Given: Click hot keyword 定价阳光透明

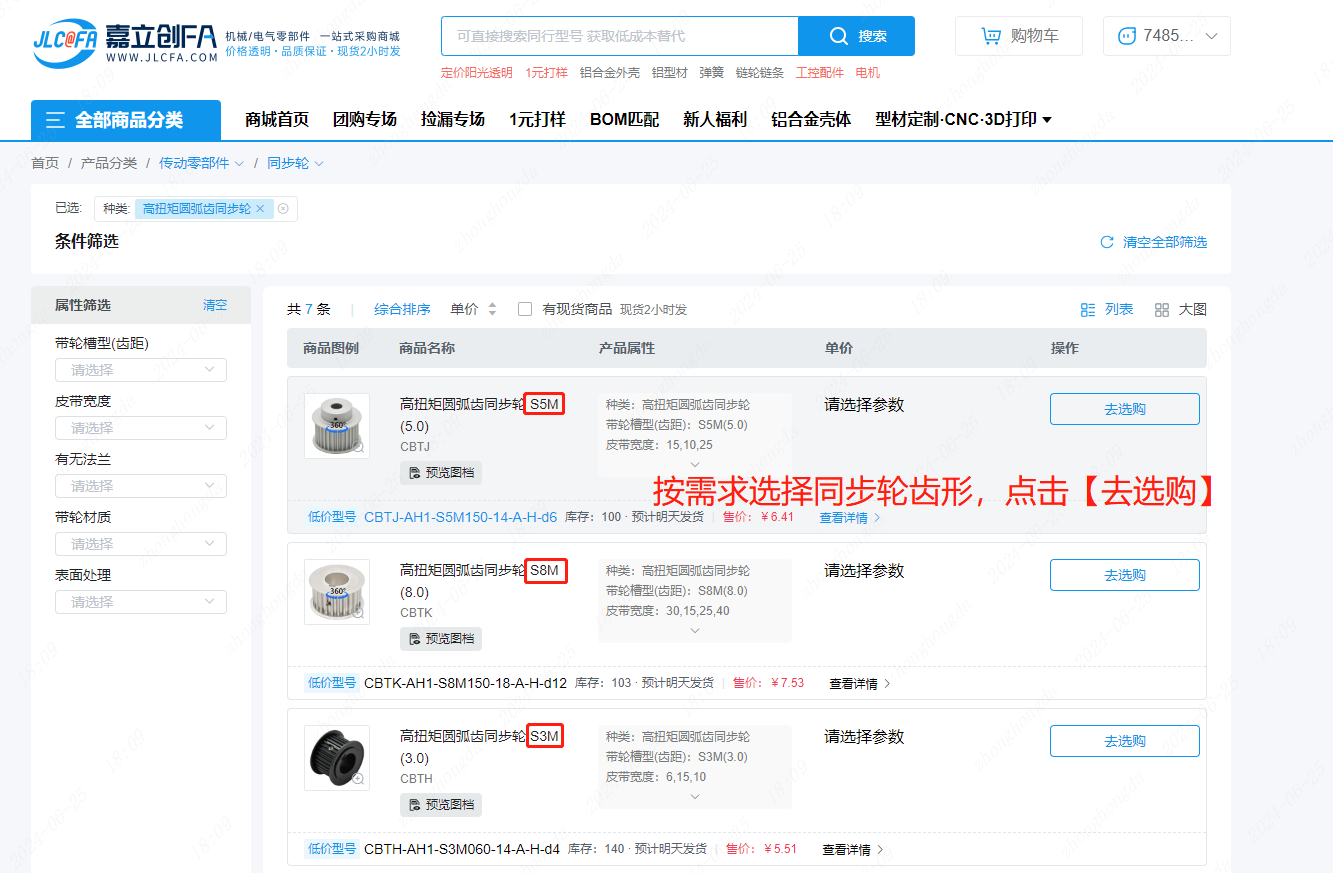Looking at the screenshot, I should pos(477,73).
